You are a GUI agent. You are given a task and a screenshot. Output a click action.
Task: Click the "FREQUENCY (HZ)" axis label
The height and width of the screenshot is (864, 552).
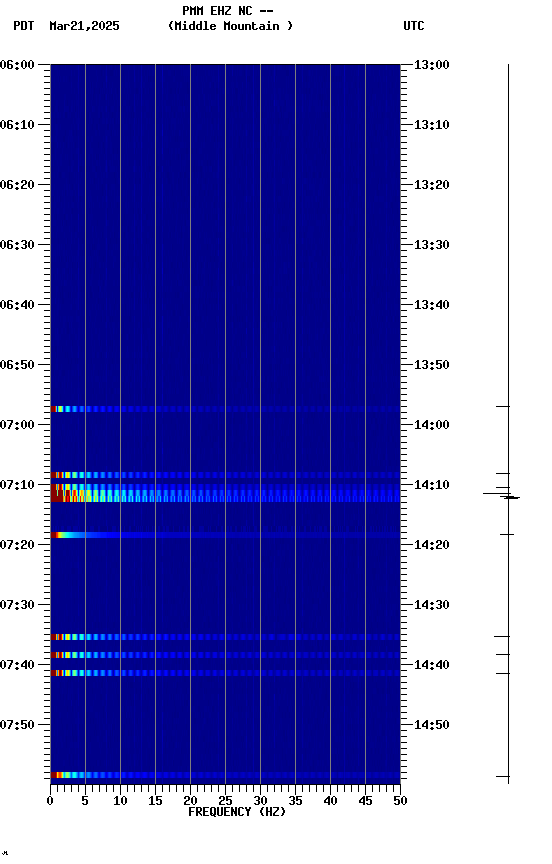click(x=237, y=812)
